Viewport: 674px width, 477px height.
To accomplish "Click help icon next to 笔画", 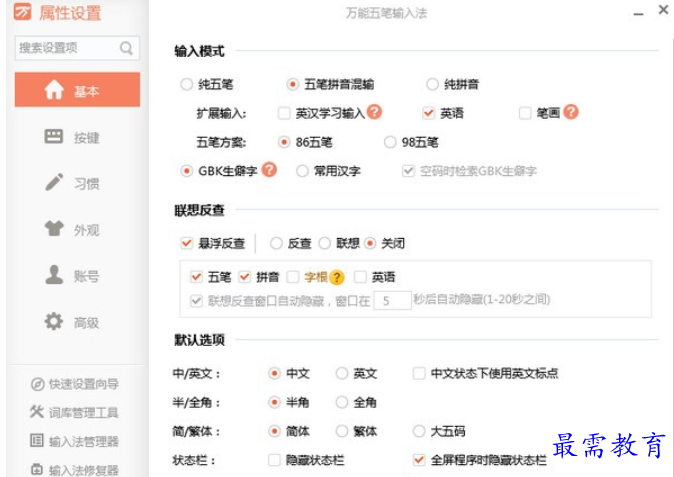I will 571,112.
